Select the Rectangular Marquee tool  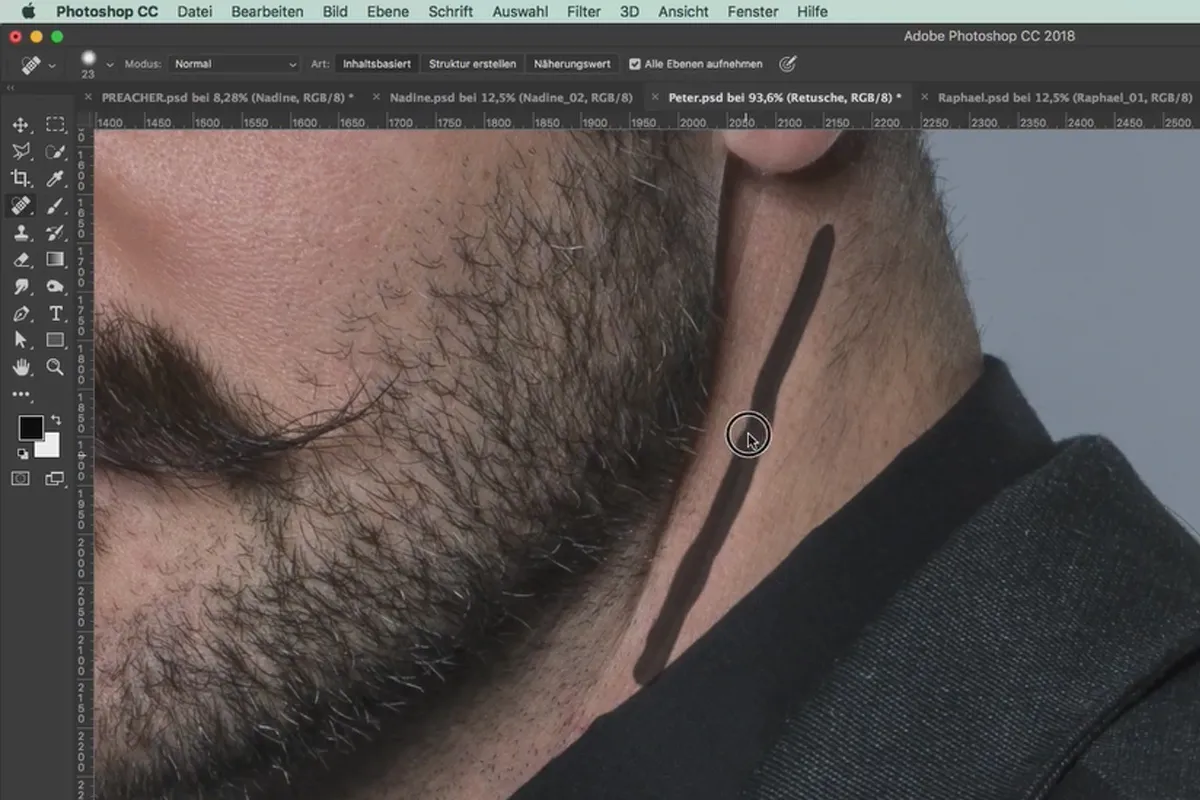click(x=55, y=125)
